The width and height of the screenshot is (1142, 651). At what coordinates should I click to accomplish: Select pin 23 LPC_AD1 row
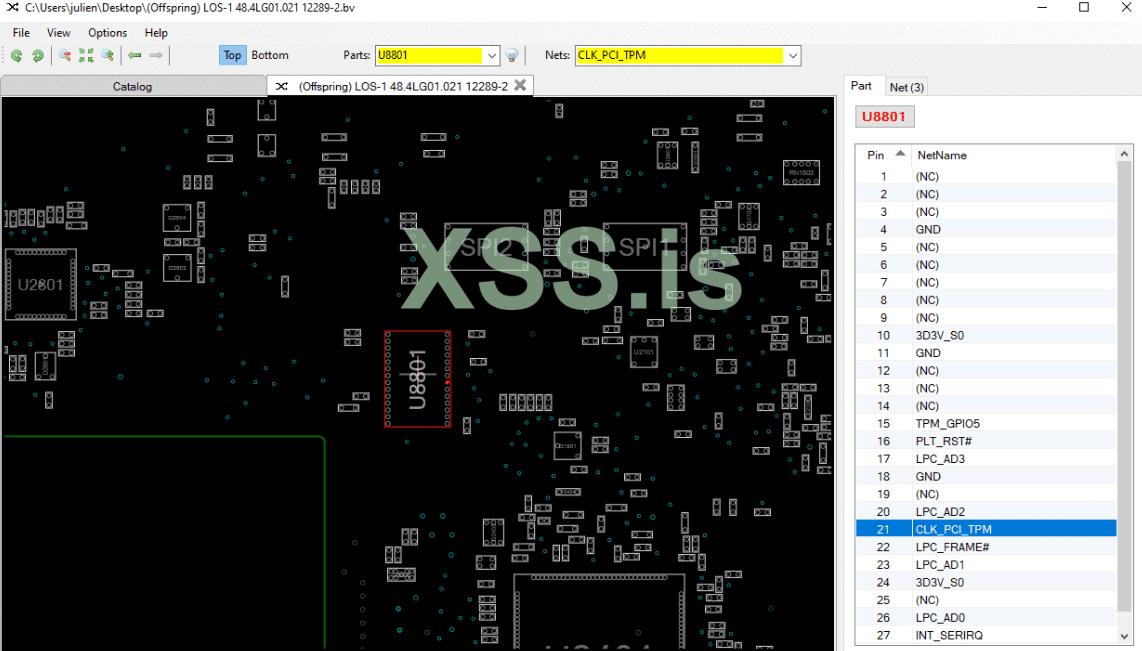(986, 565)
